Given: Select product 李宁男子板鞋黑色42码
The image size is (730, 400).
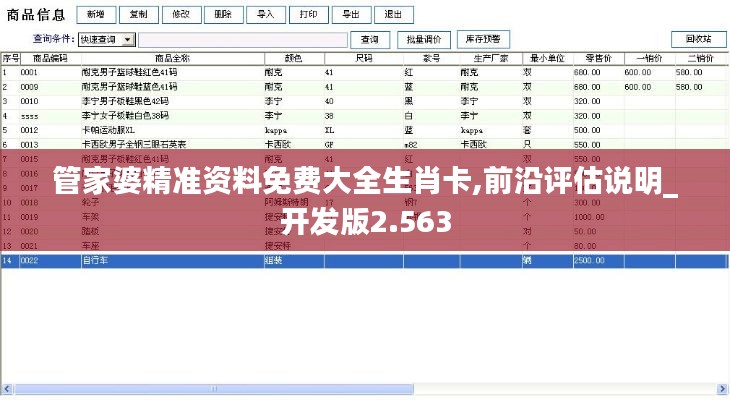Looking at the screenshot, I should 125,102.
